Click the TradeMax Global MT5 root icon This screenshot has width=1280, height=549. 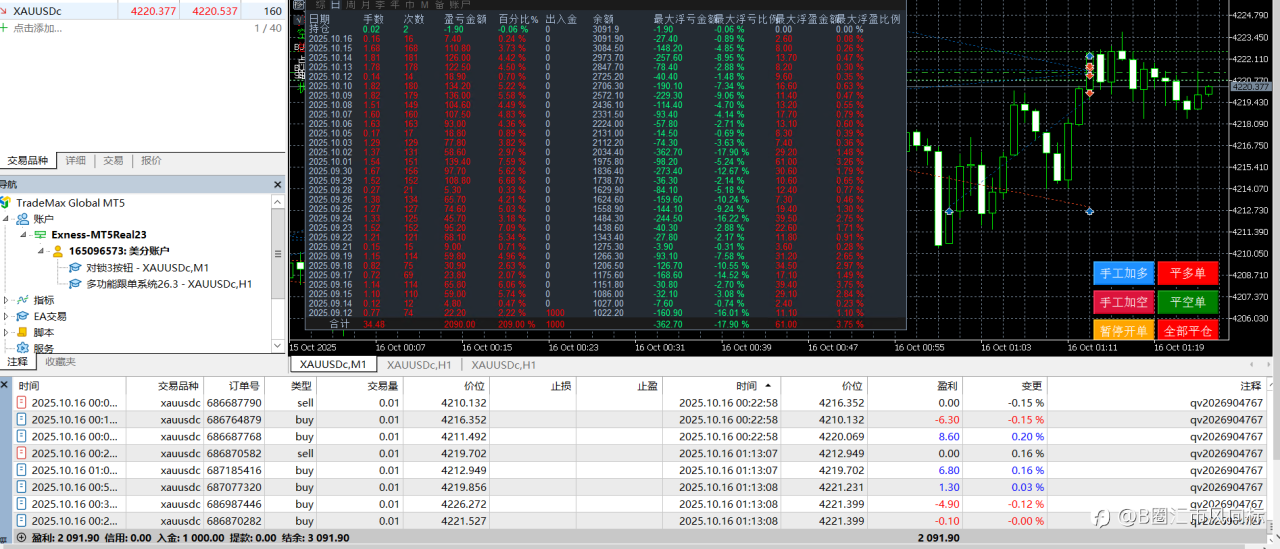(x=6, y=203)
